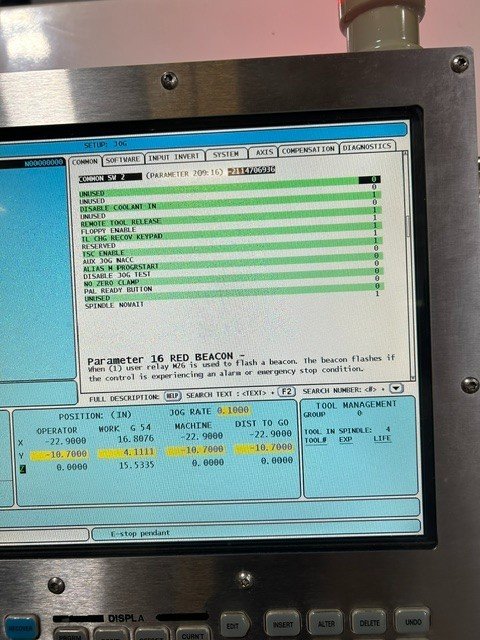Click the E-stop pendant status message
480x640 pixels.
pyautogui.click(x=140, y=533)
